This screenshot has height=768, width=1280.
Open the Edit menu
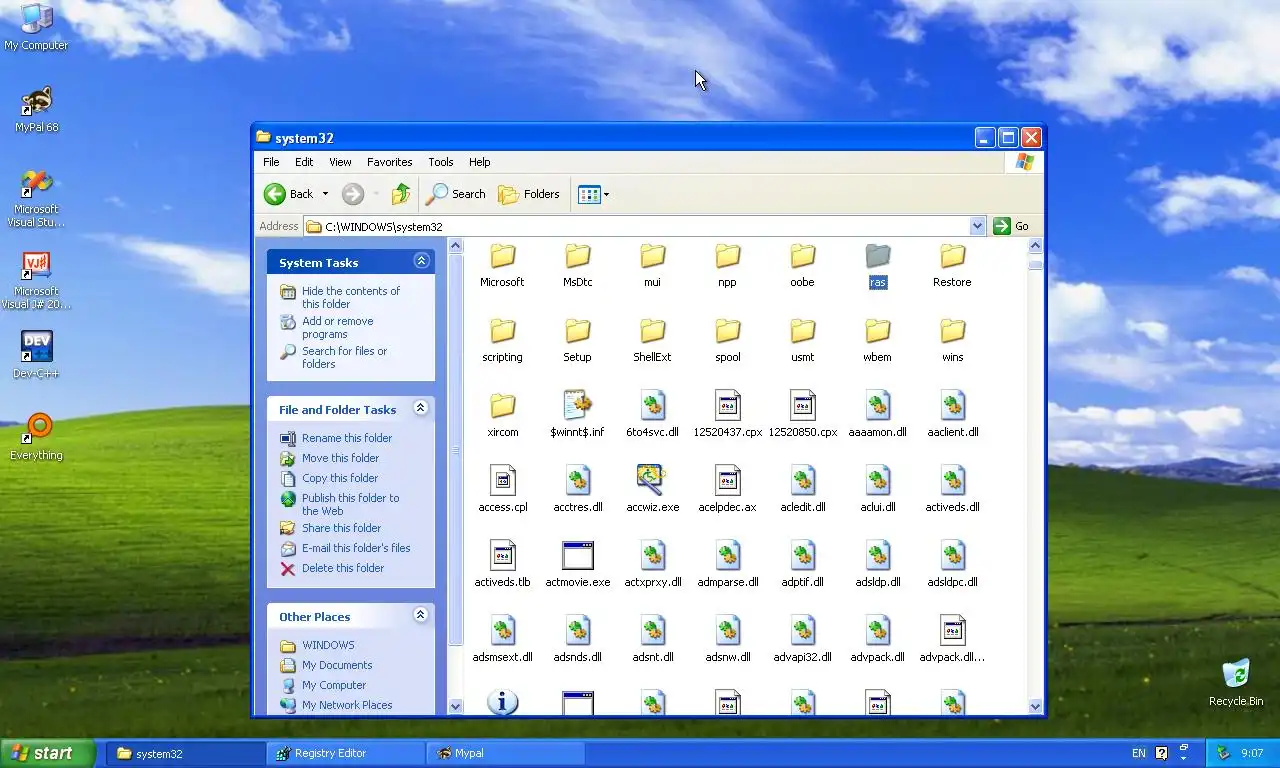click(304, 162)
